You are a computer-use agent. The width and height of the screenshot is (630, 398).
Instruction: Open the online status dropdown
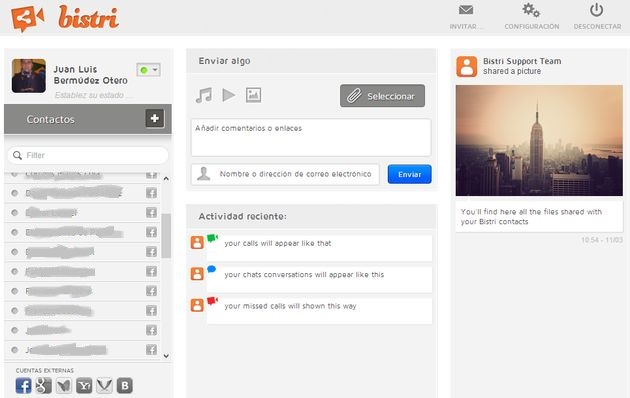(149, 70)
